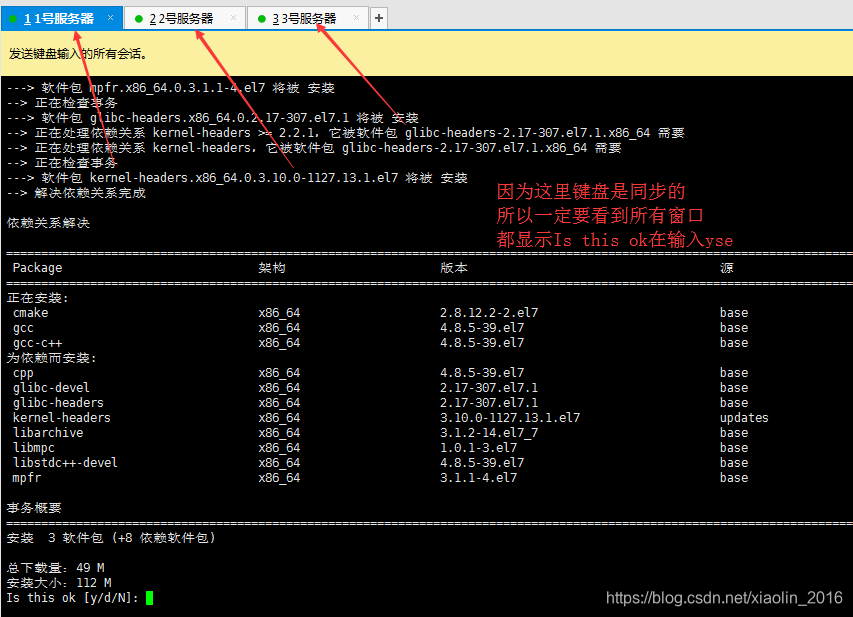Click the yellow broadcast input notice bar

[x=426, y=53]
